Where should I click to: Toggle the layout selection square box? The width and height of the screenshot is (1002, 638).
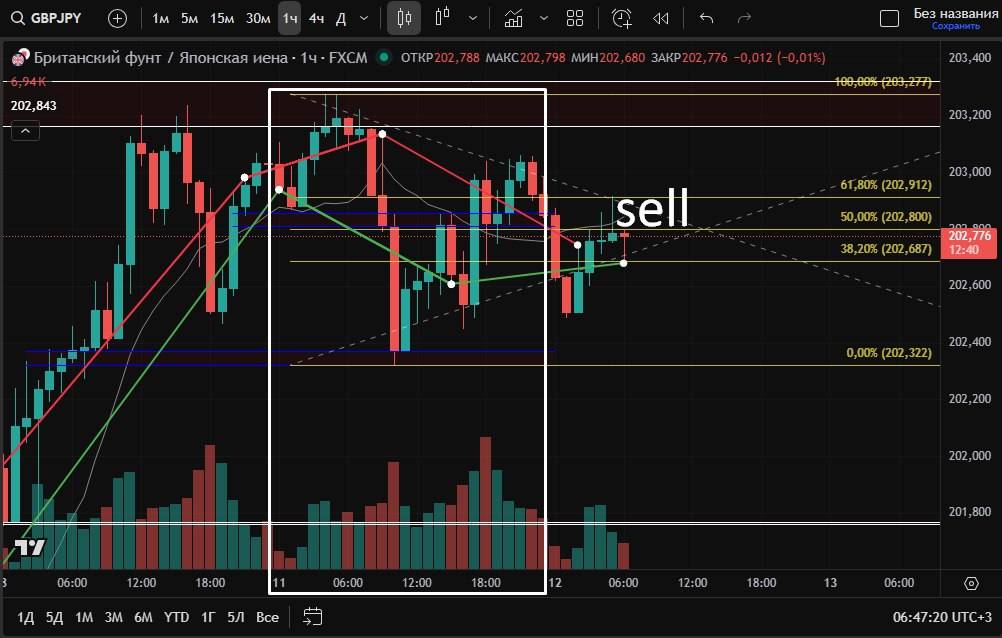click(889, 18)
